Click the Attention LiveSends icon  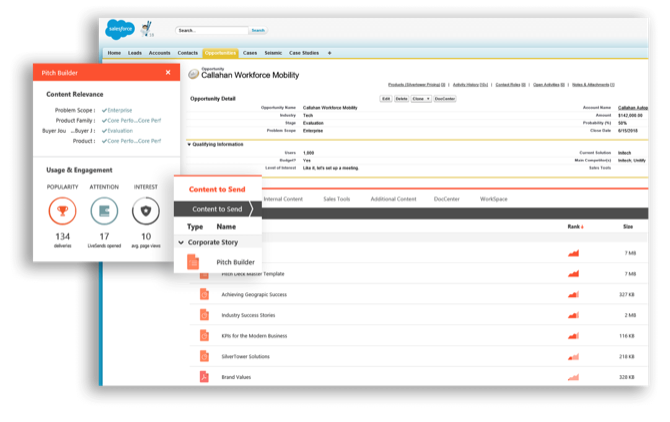tap(104, 211)
